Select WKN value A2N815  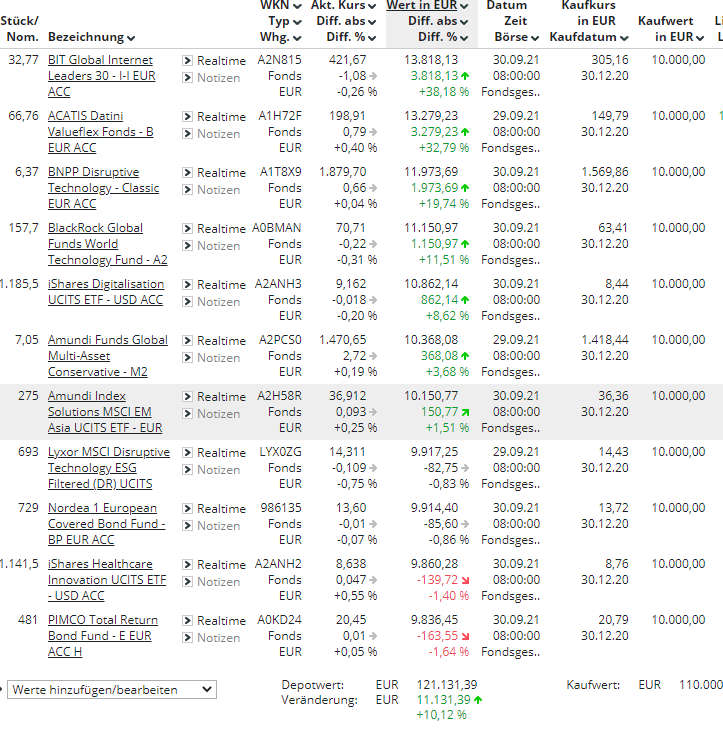(279, 60)
